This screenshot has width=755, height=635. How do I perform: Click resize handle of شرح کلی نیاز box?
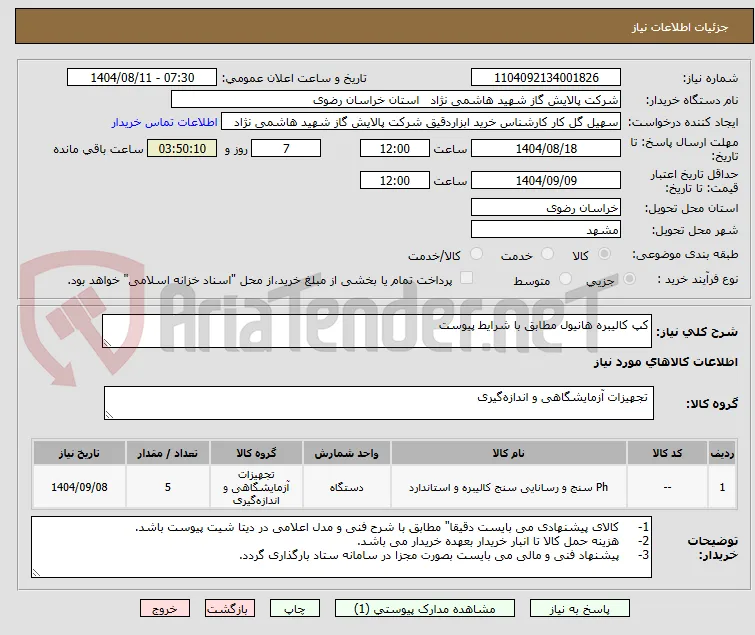(107, 343)
